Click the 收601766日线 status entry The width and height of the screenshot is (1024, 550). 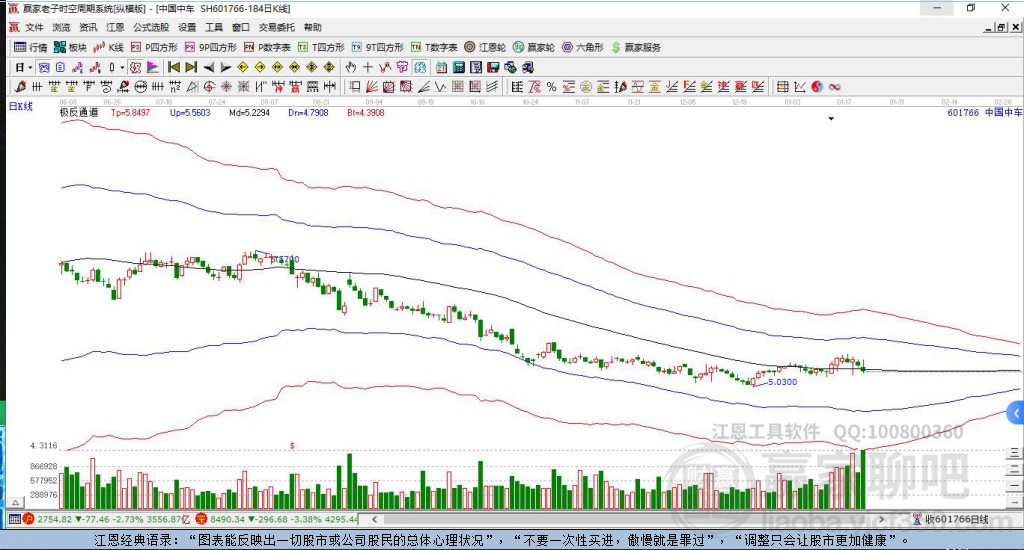951,519
